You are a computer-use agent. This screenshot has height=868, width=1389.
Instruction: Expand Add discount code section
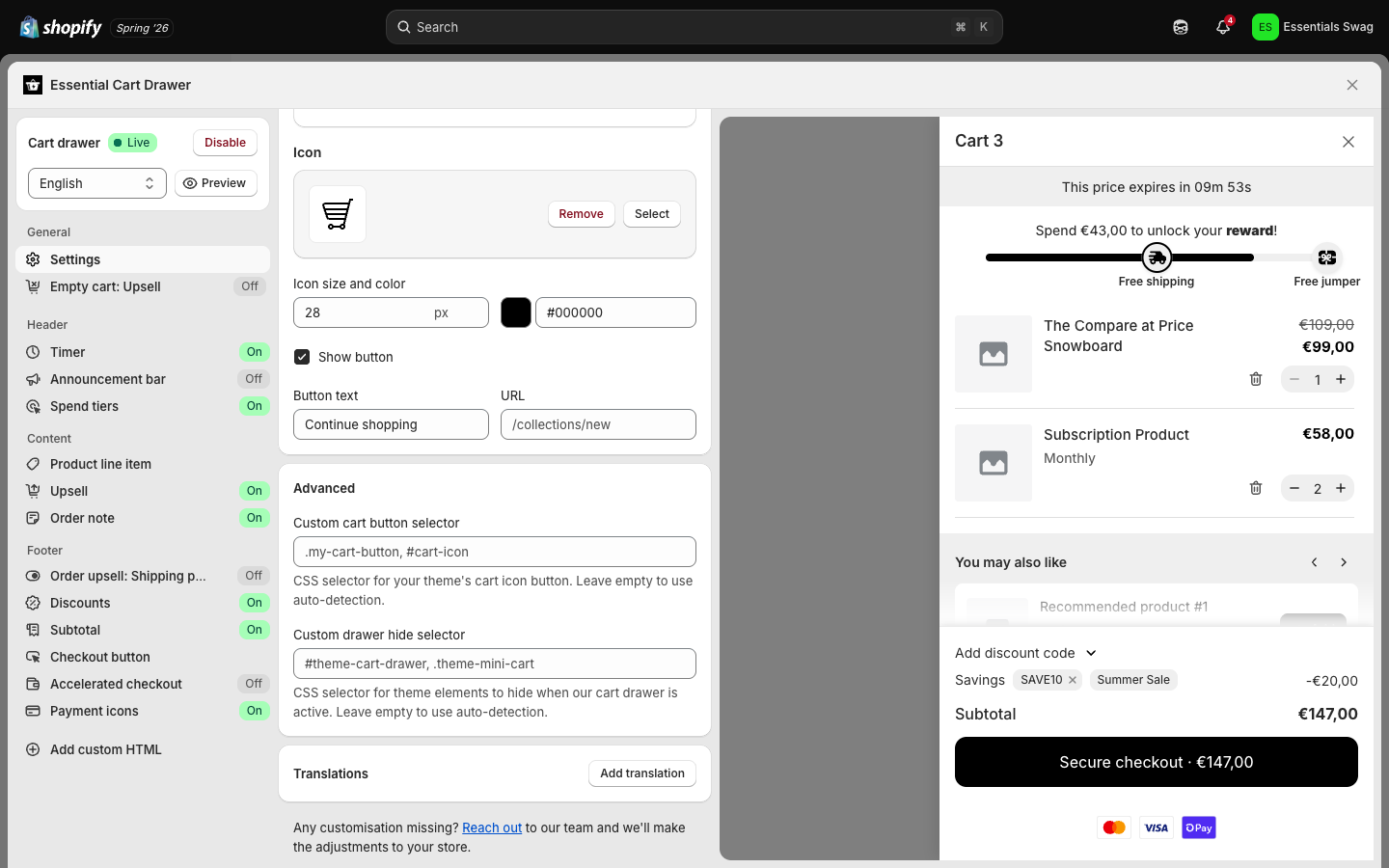1025,653
